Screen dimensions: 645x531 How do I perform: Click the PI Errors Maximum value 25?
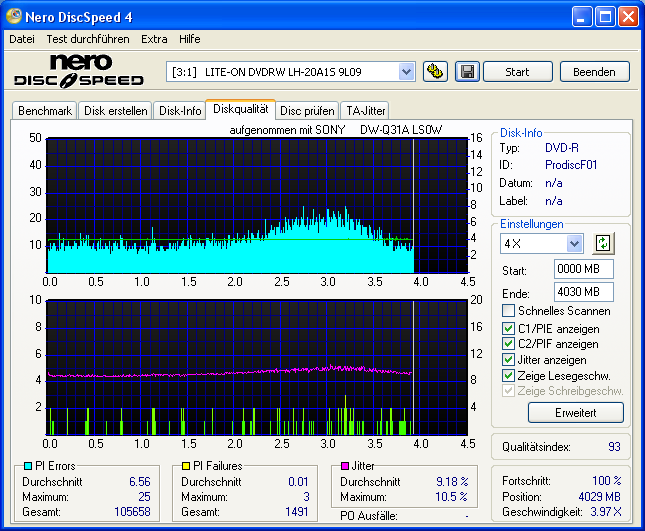coord(144,497)
